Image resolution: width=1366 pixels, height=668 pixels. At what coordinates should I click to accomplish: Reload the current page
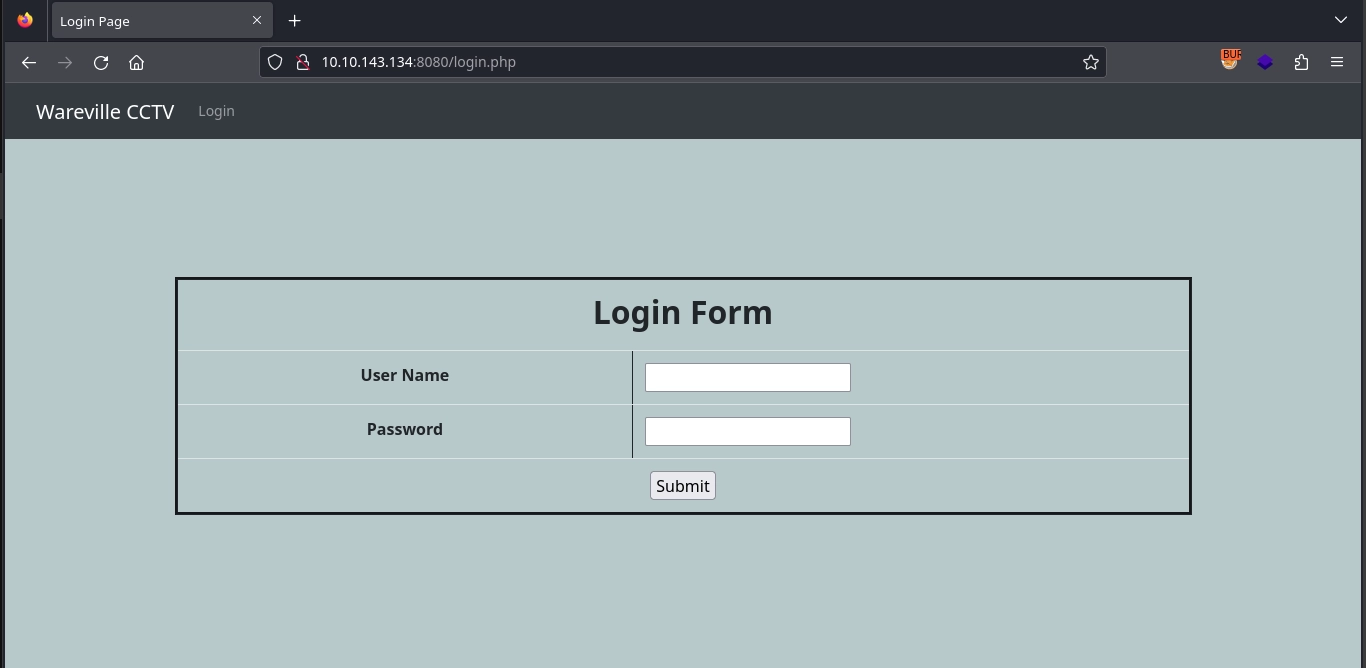(101, 62)
